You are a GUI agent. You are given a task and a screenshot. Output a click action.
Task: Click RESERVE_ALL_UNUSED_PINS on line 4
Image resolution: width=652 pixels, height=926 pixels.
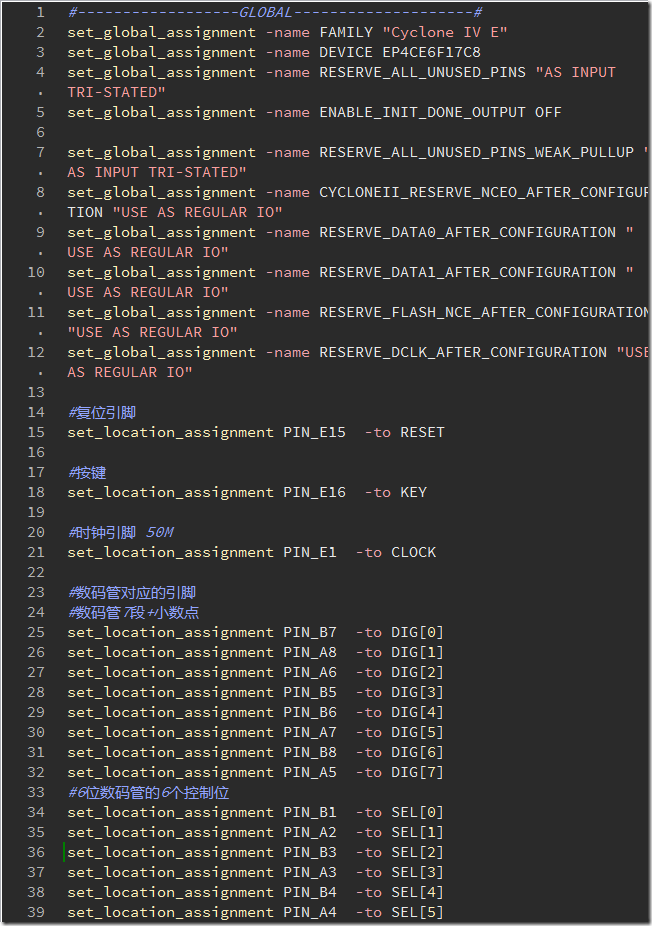(422, 73)
